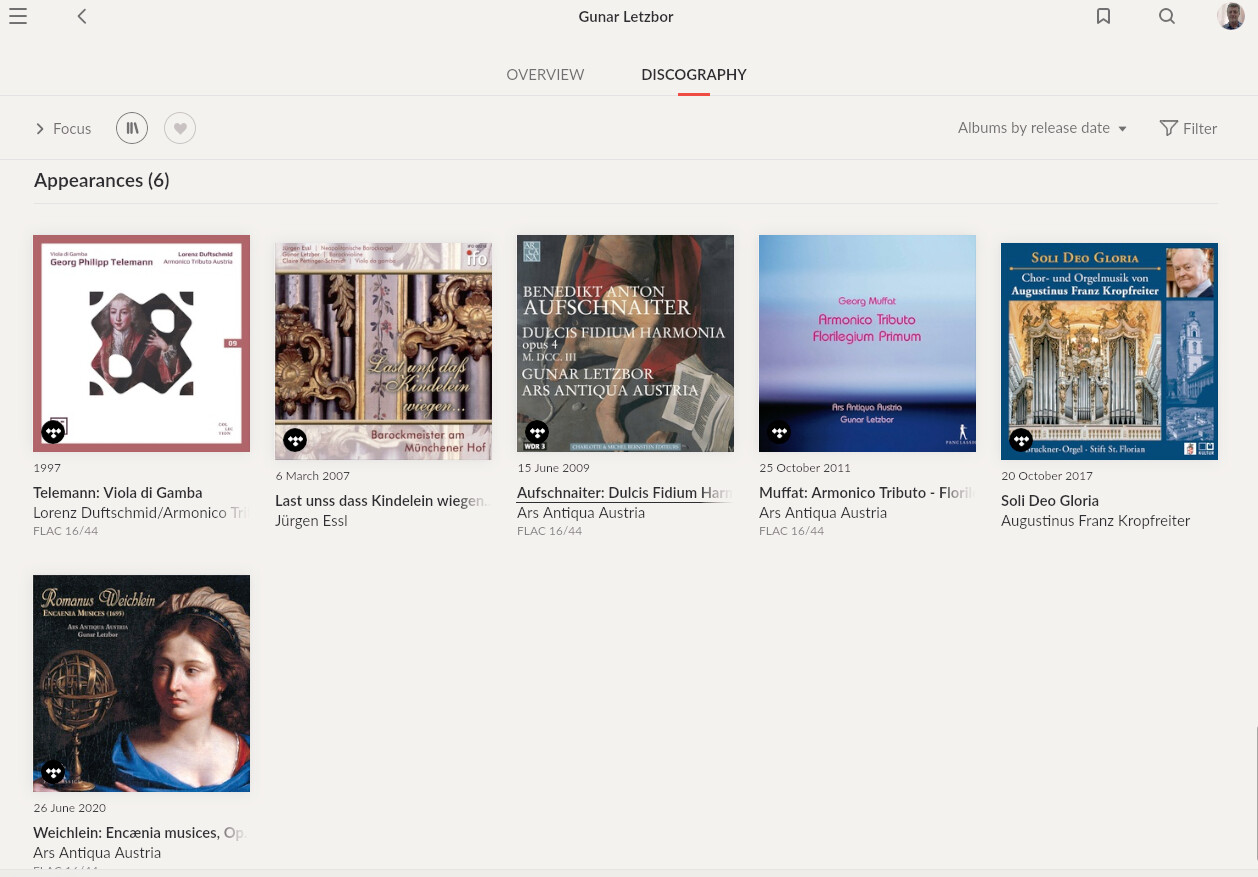Screen dimensions: 1258x877
Task: Click FLAC 16/44 under Muffat album
Action: click(x=792, y=531)
